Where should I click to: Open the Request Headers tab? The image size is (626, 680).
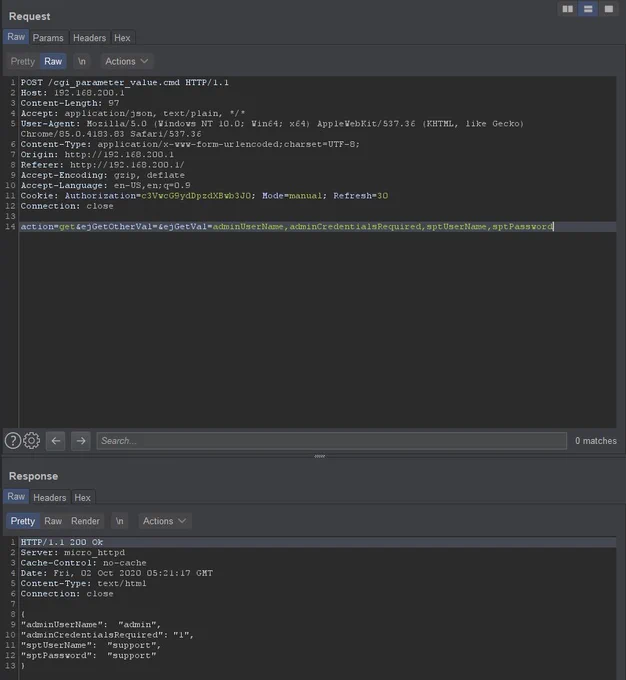coord(89,38)
